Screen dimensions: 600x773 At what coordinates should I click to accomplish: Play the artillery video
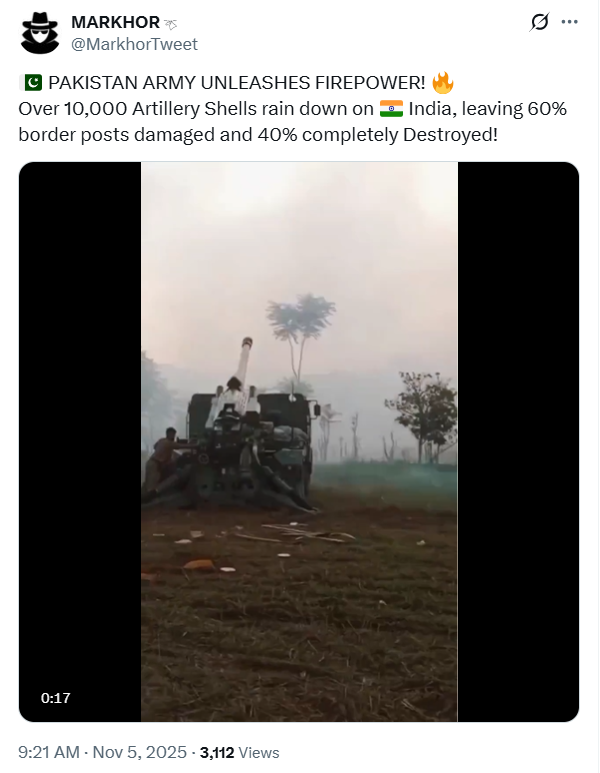pos(299,442)
